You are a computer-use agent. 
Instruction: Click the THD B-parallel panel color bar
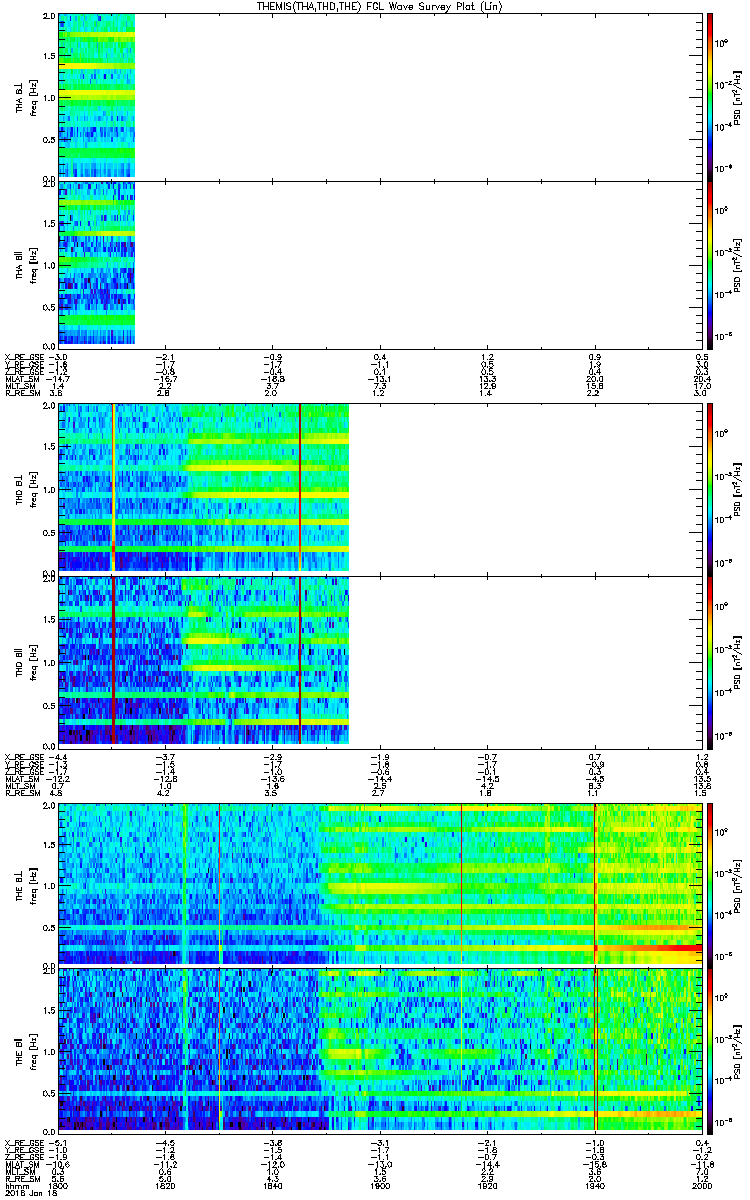[710, 661]
